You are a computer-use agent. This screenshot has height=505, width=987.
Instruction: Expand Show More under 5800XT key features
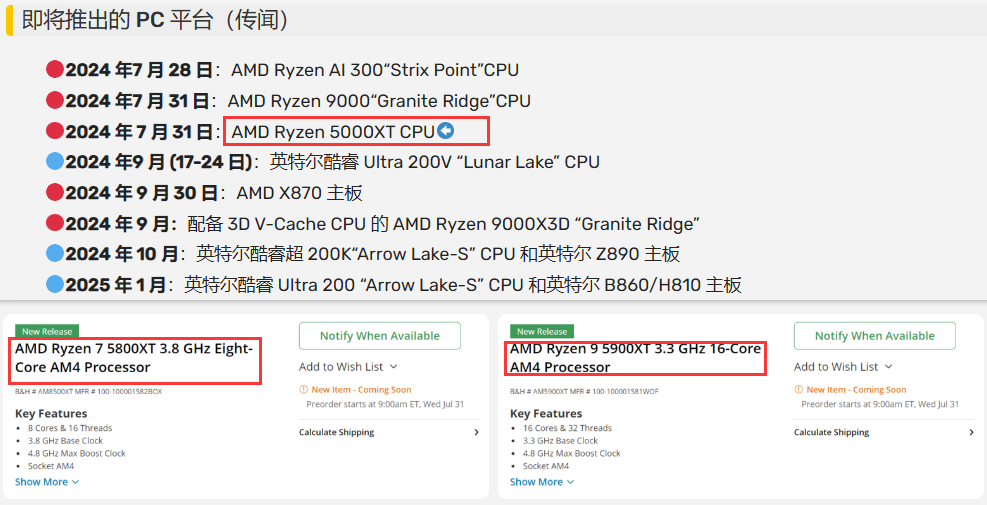tap(47, 482)
